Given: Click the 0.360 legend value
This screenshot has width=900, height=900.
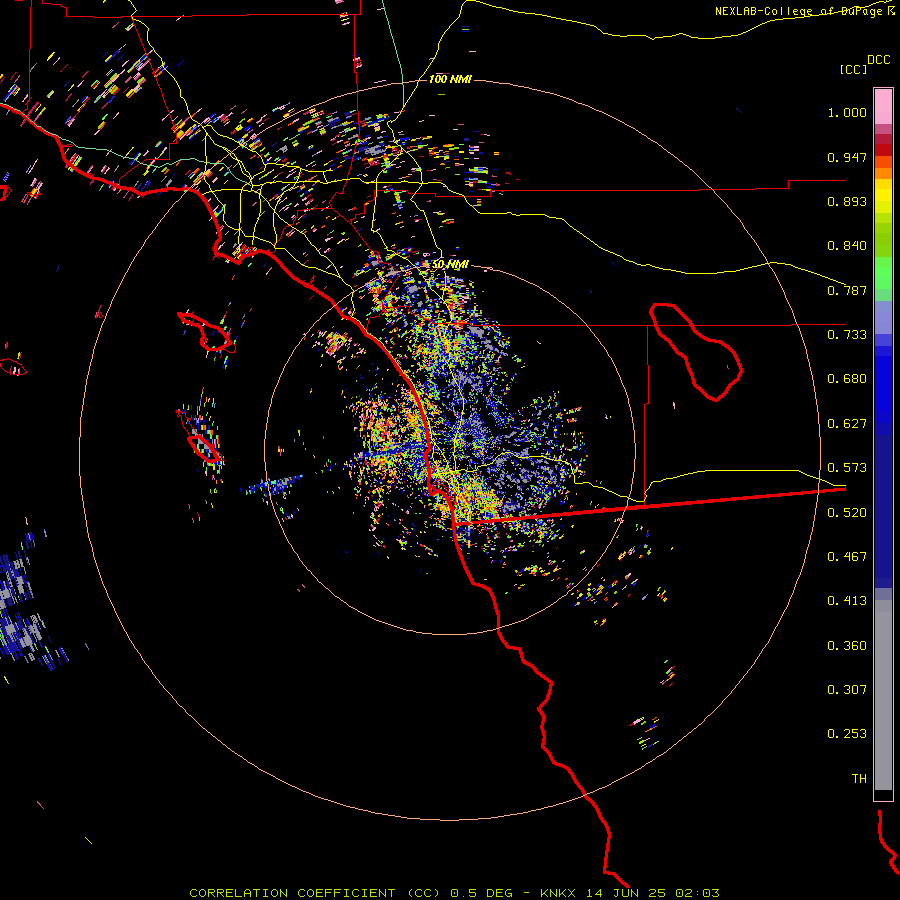Looking at the screenshot, I should [847, 646].
